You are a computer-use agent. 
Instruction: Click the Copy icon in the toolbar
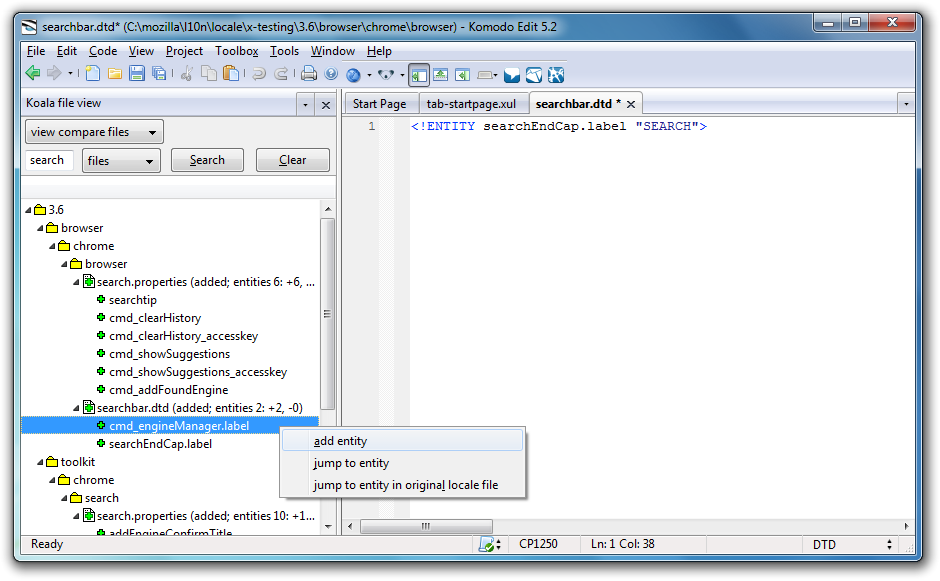point(209,74)
